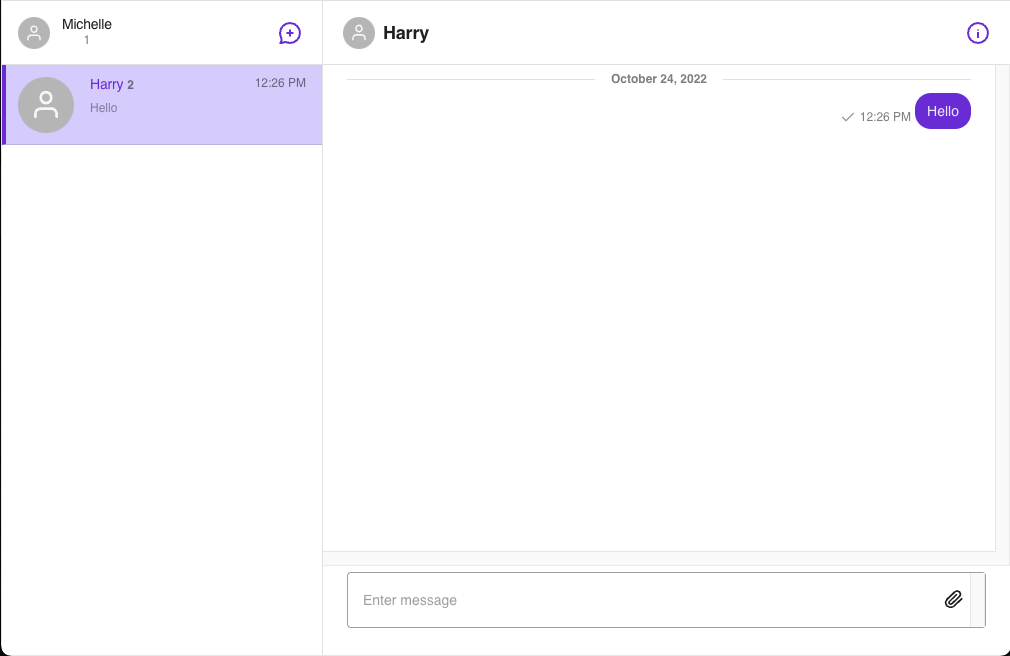1010x656 pixels.
Task: Start a new chat with the plus bubble icon
Action: tap(290, 33)
